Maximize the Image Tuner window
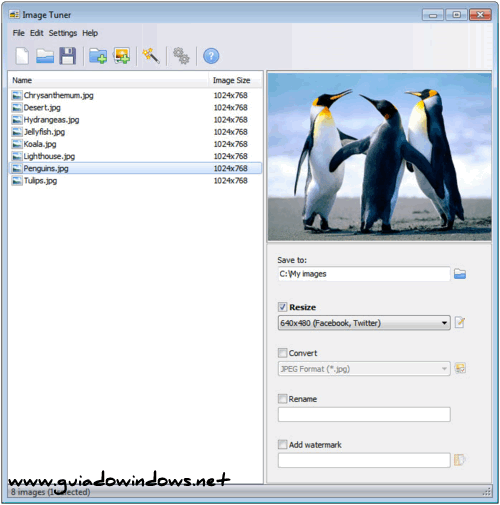The height and width of the screenshot is (505, 500). (x=456, y=15)
